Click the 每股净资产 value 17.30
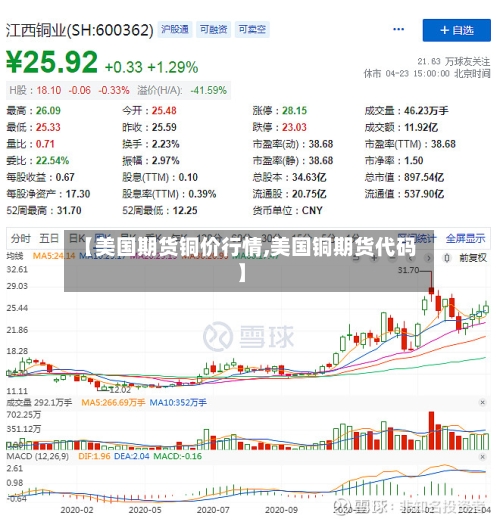The width and height of the screenshot is (500, 522). click(x=78, y=194)
